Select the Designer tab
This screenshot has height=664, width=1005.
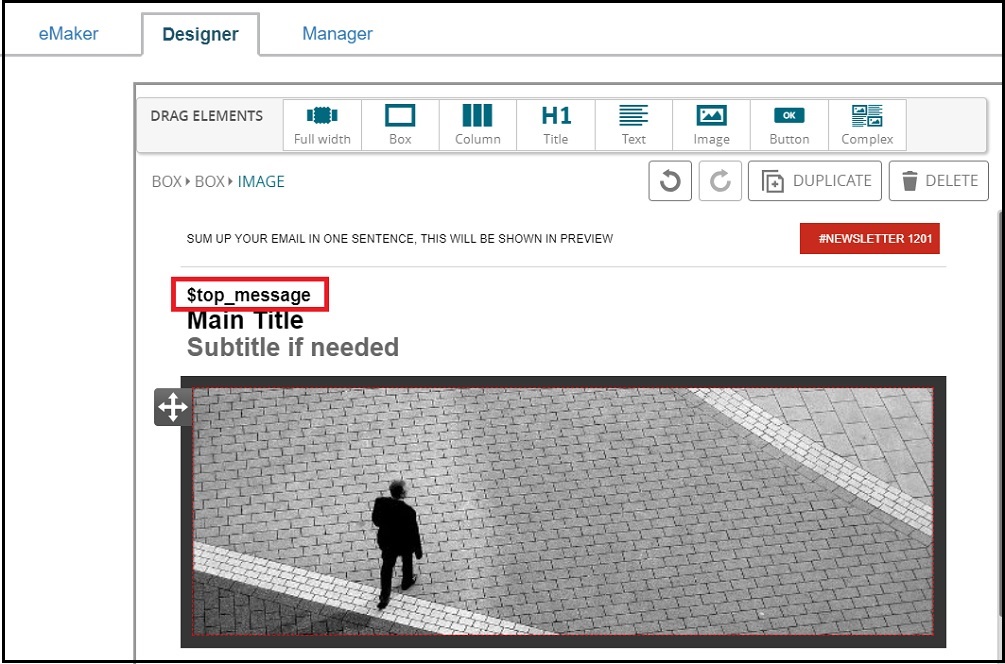tap(200, 35)
